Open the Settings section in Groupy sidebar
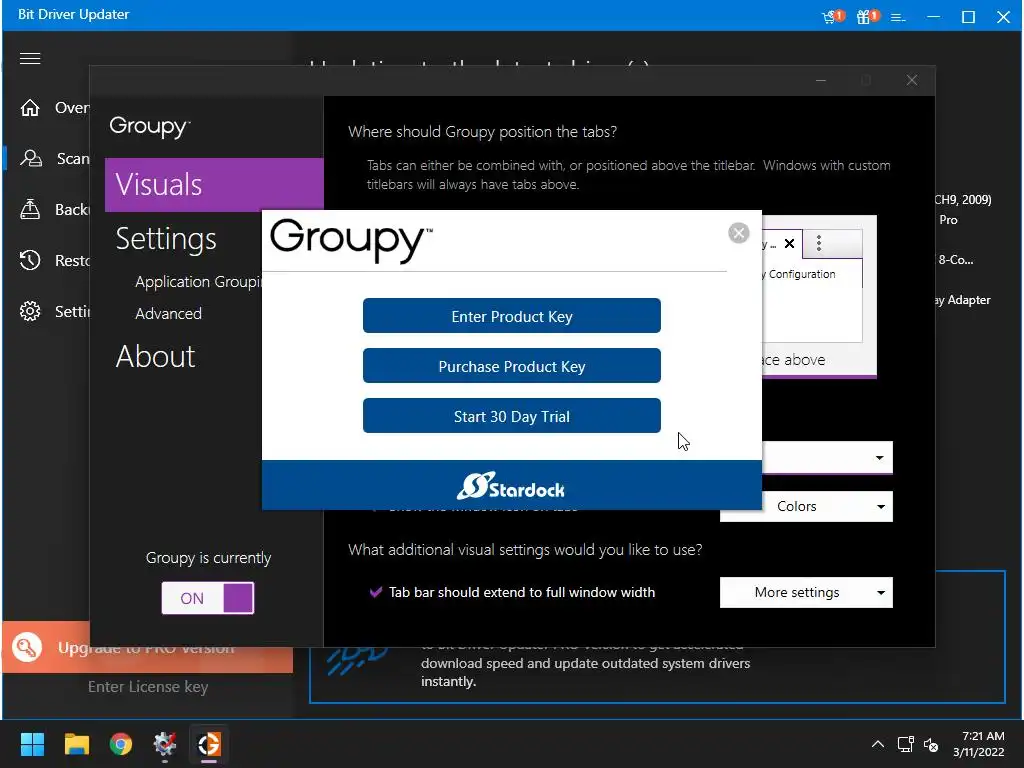The height and width of the screenshot is (768, 1024). [x=166, y=239]
